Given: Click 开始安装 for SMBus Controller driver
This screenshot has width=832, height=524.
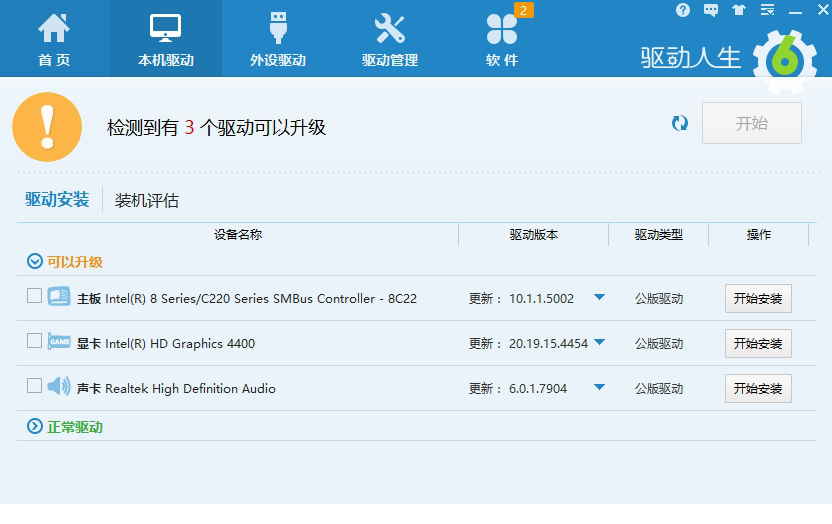Looking at the screenshot, I should click(758, 299).
